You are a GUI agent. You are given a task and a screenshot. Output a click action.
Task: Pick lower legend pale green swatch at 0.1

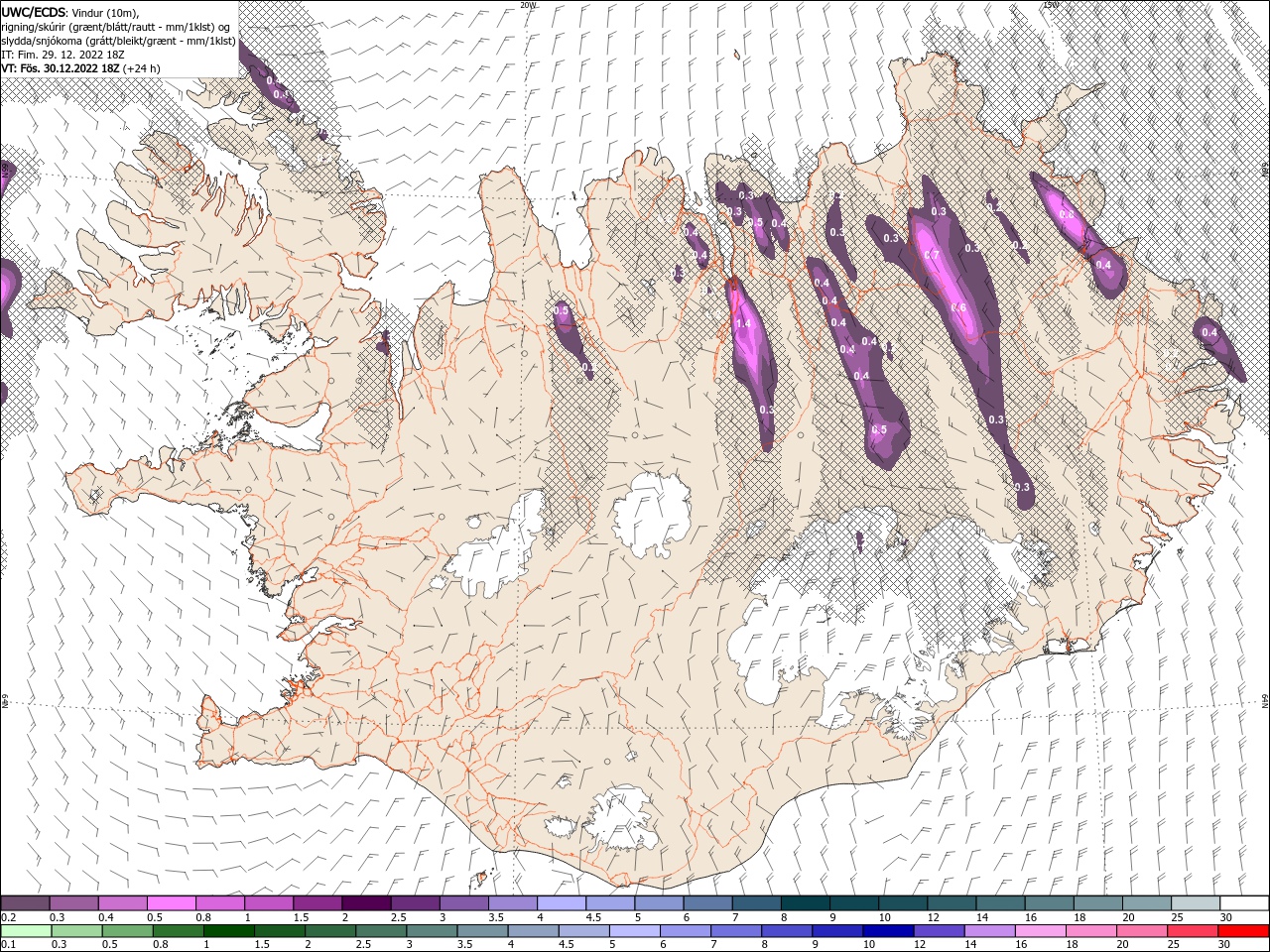pyautogui.click(x=26, y=931)
